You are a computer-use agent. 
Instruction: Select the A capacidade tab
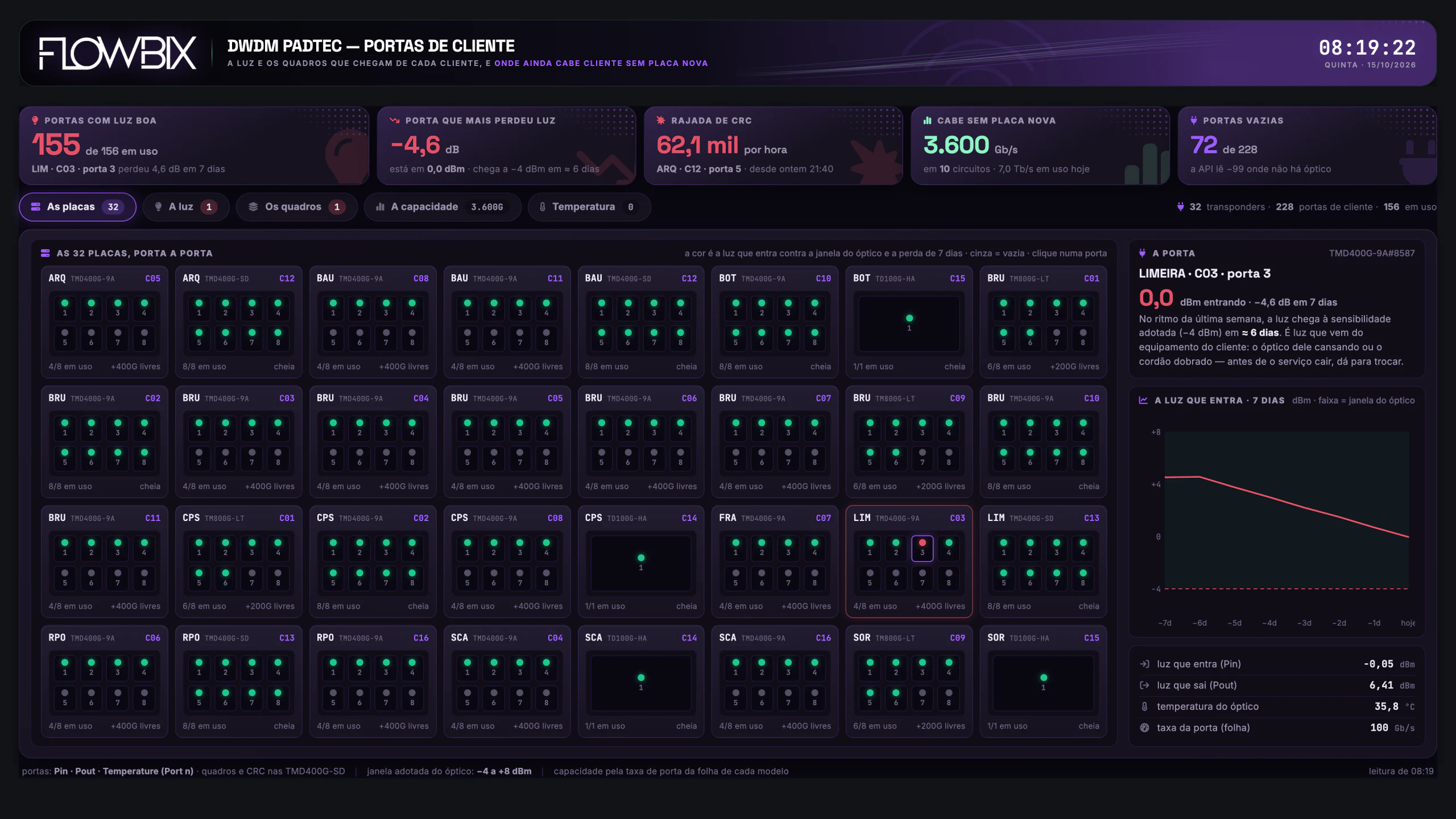pos(442,207)
